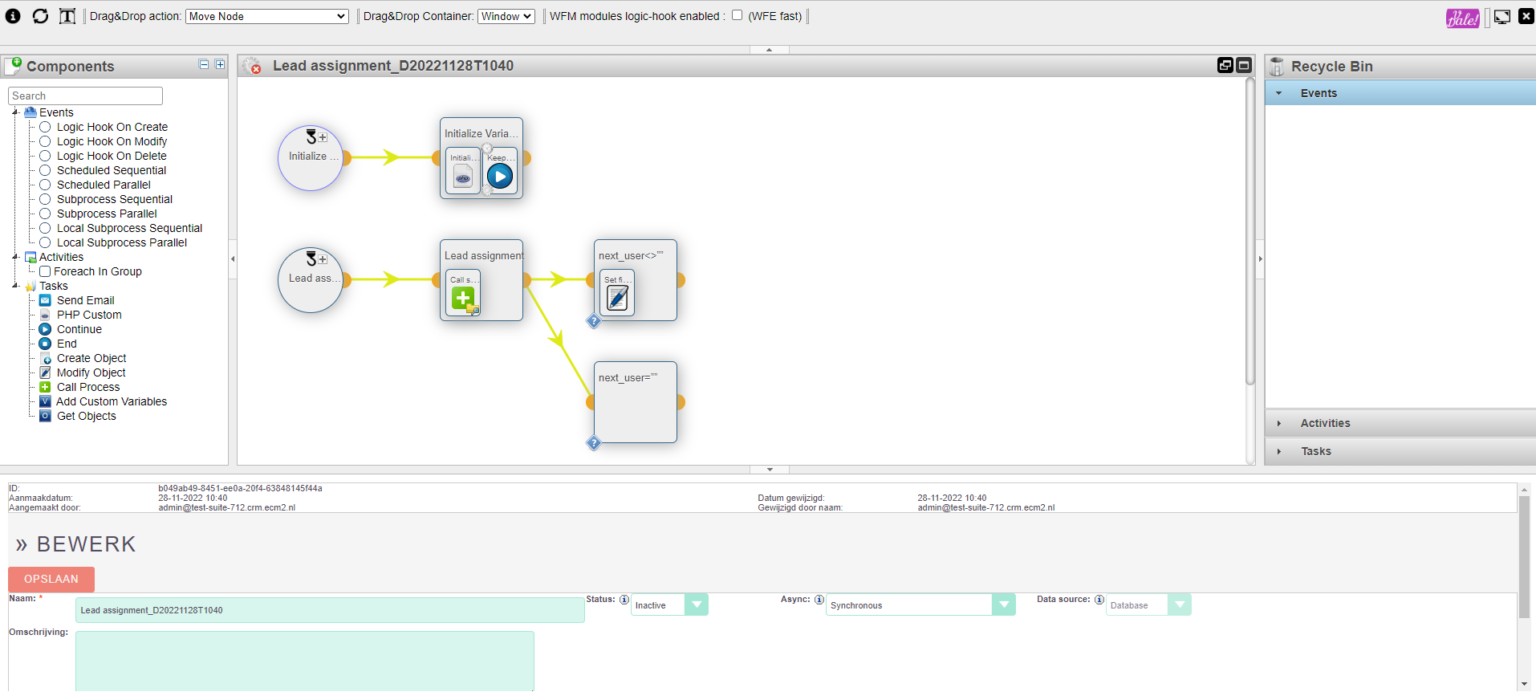
Task: Select the Add Custom Variables icon
Action: [45, 401]
